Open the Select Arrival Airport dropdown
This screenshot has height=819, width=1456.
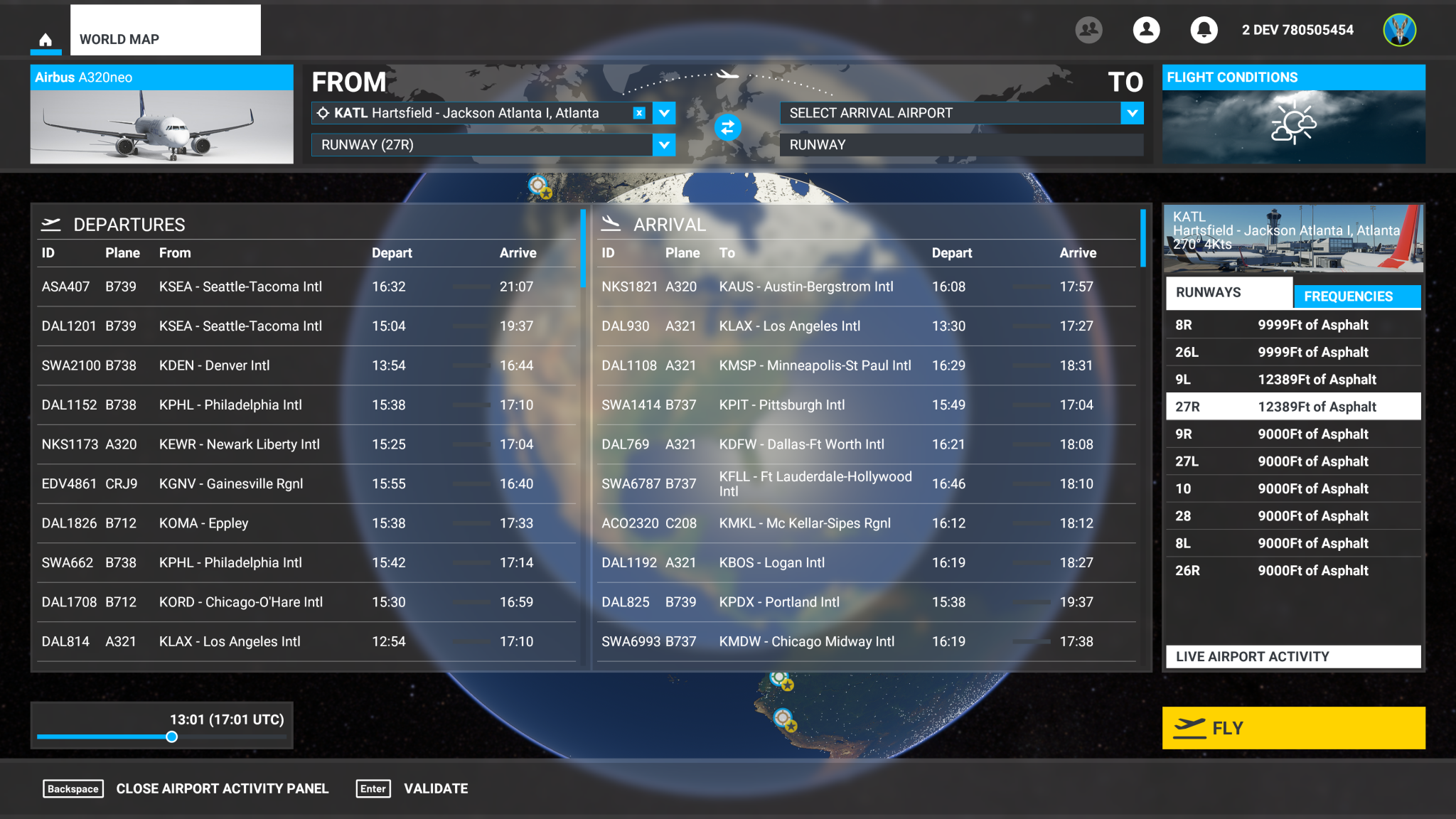point(1132,112)
